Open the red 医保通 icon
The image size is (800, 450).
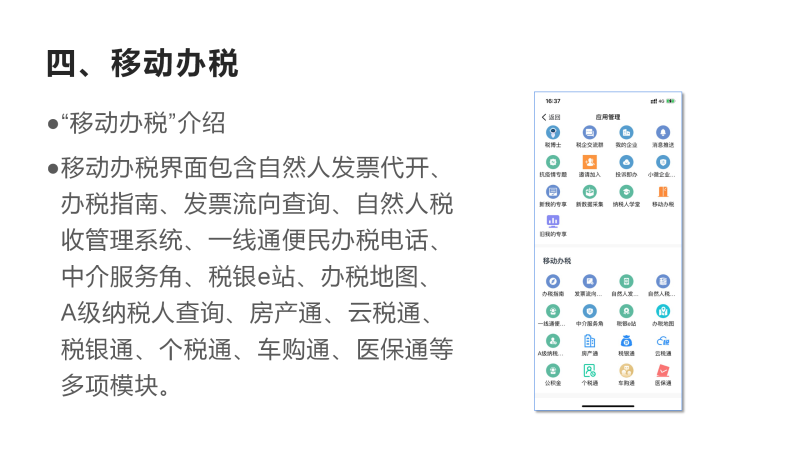click(x=663, y=370)
